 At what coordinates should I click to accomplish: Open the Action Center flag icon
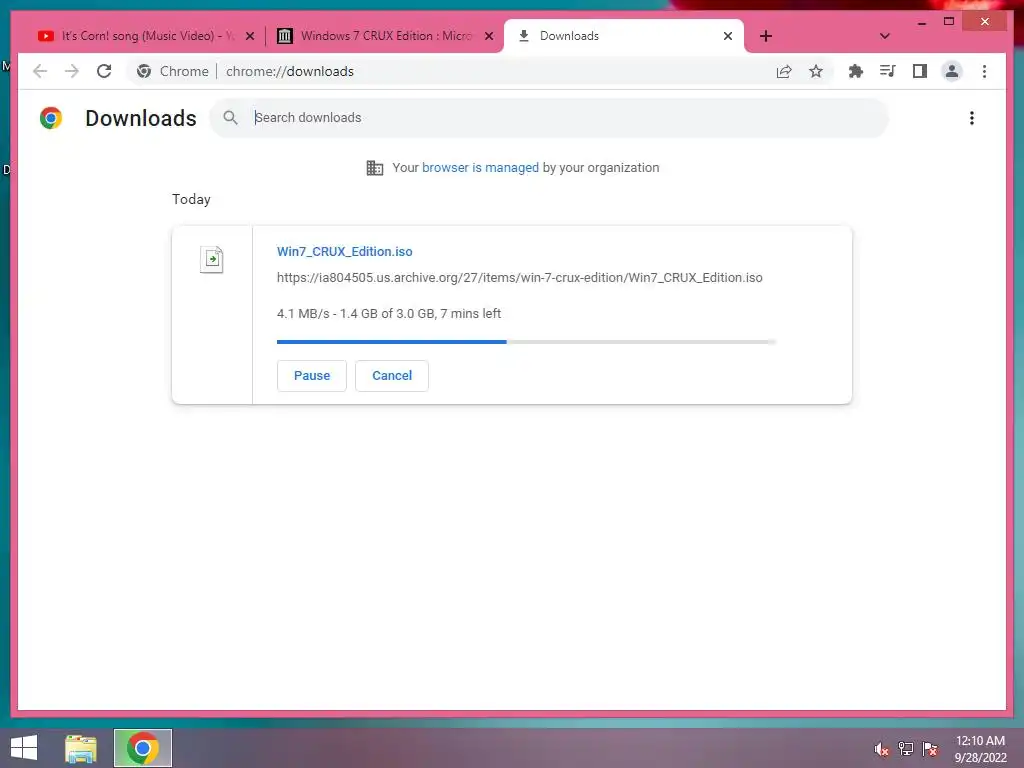(930, 749)
